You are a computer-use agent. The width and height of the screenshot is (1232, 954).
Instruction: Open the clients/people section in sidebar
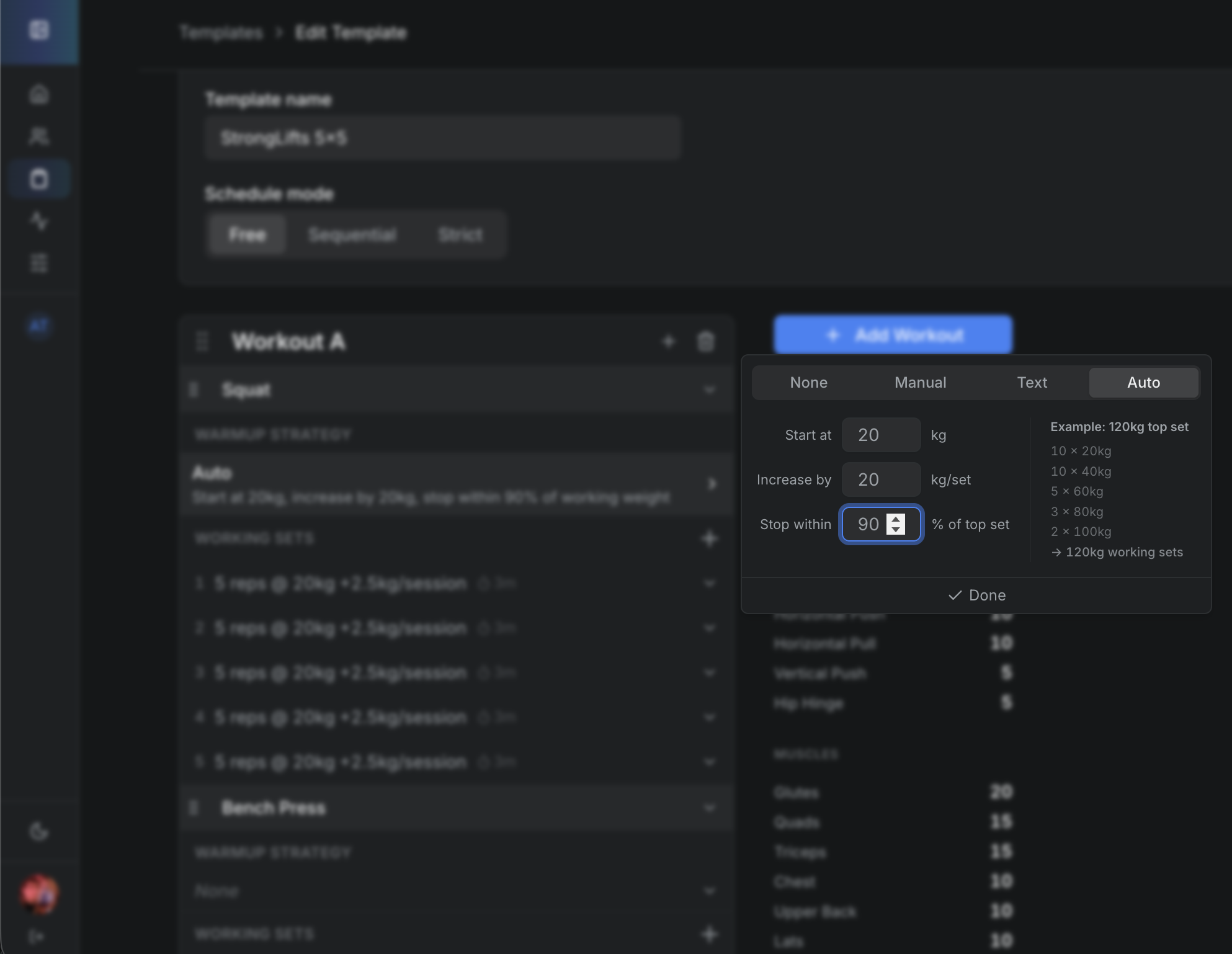(39, 136)
